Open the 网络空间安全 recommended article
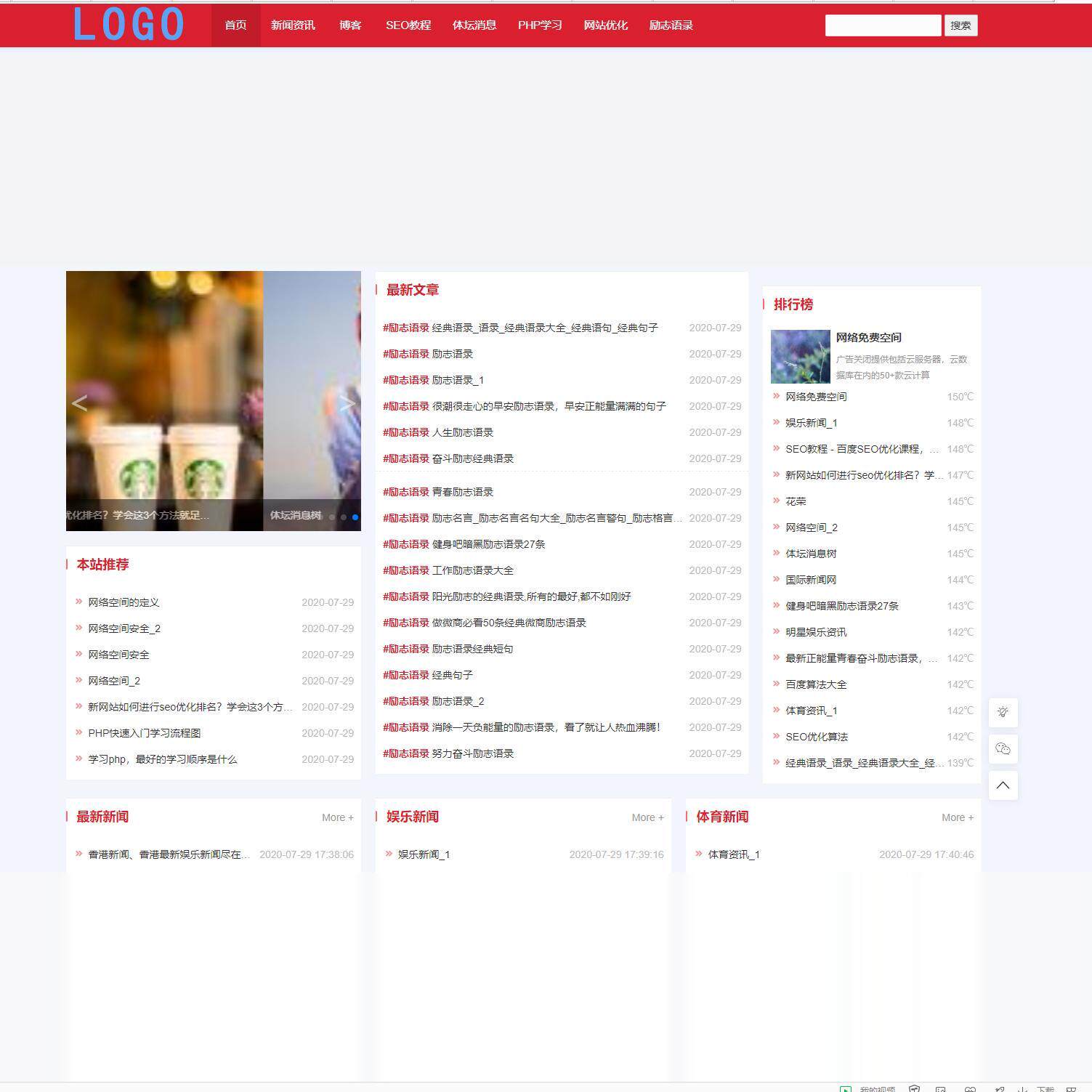This screenshot has height=1092, width=1092. tap(118, 655)
